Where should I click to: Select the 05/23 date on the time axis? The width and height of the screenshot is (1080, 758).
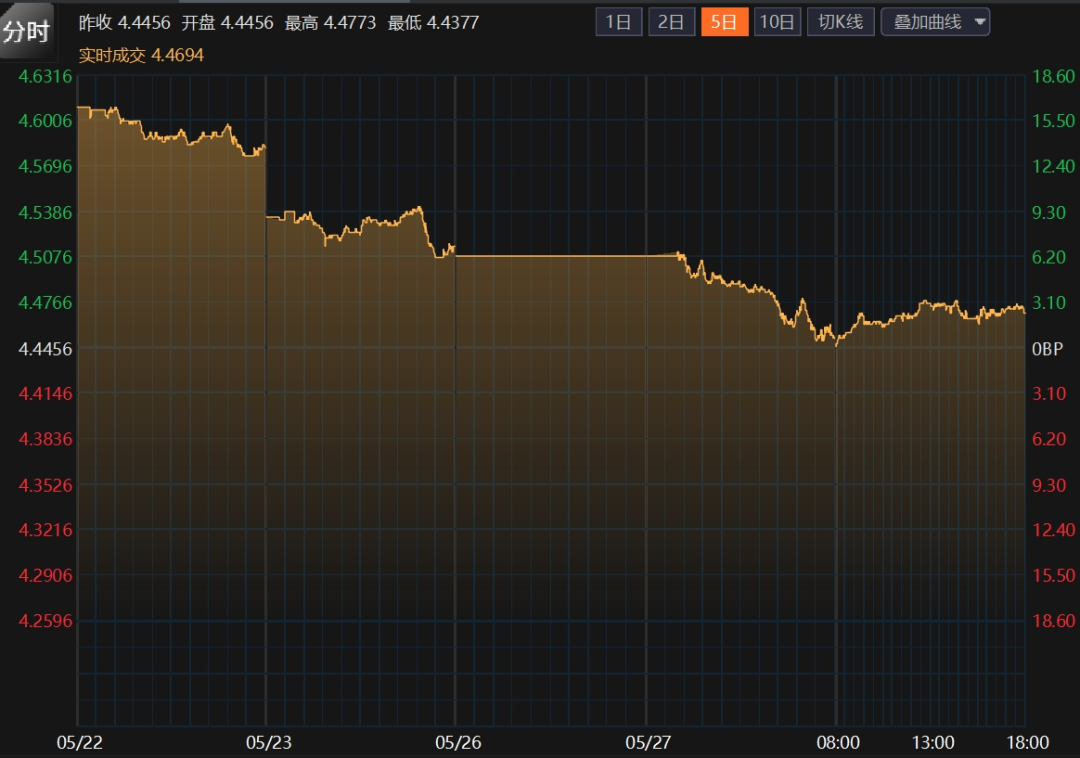268,742
